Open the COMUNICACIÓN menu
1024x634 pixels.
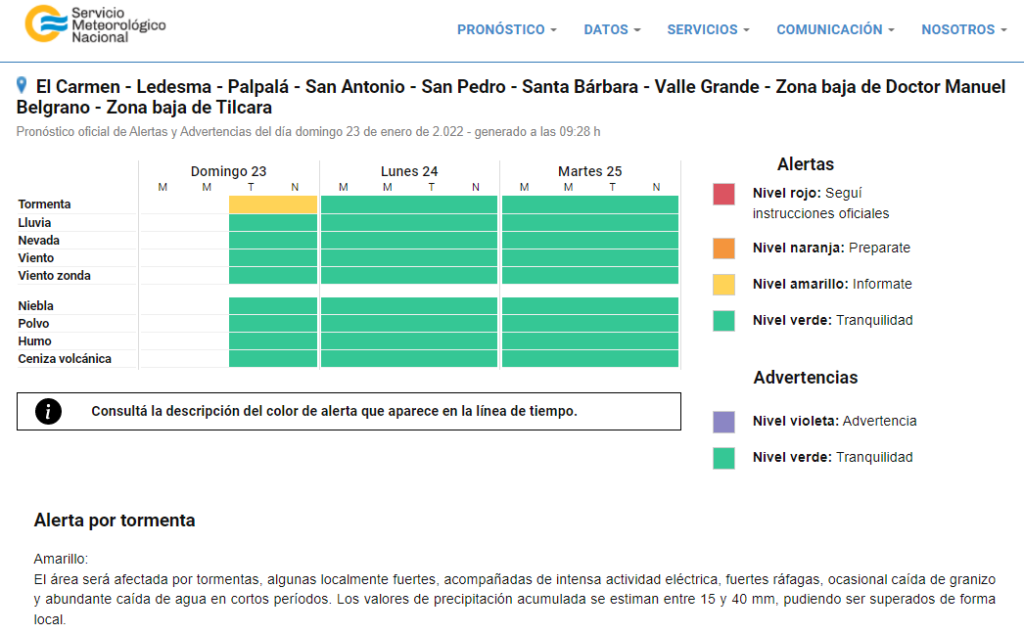(x=835, y=30)
